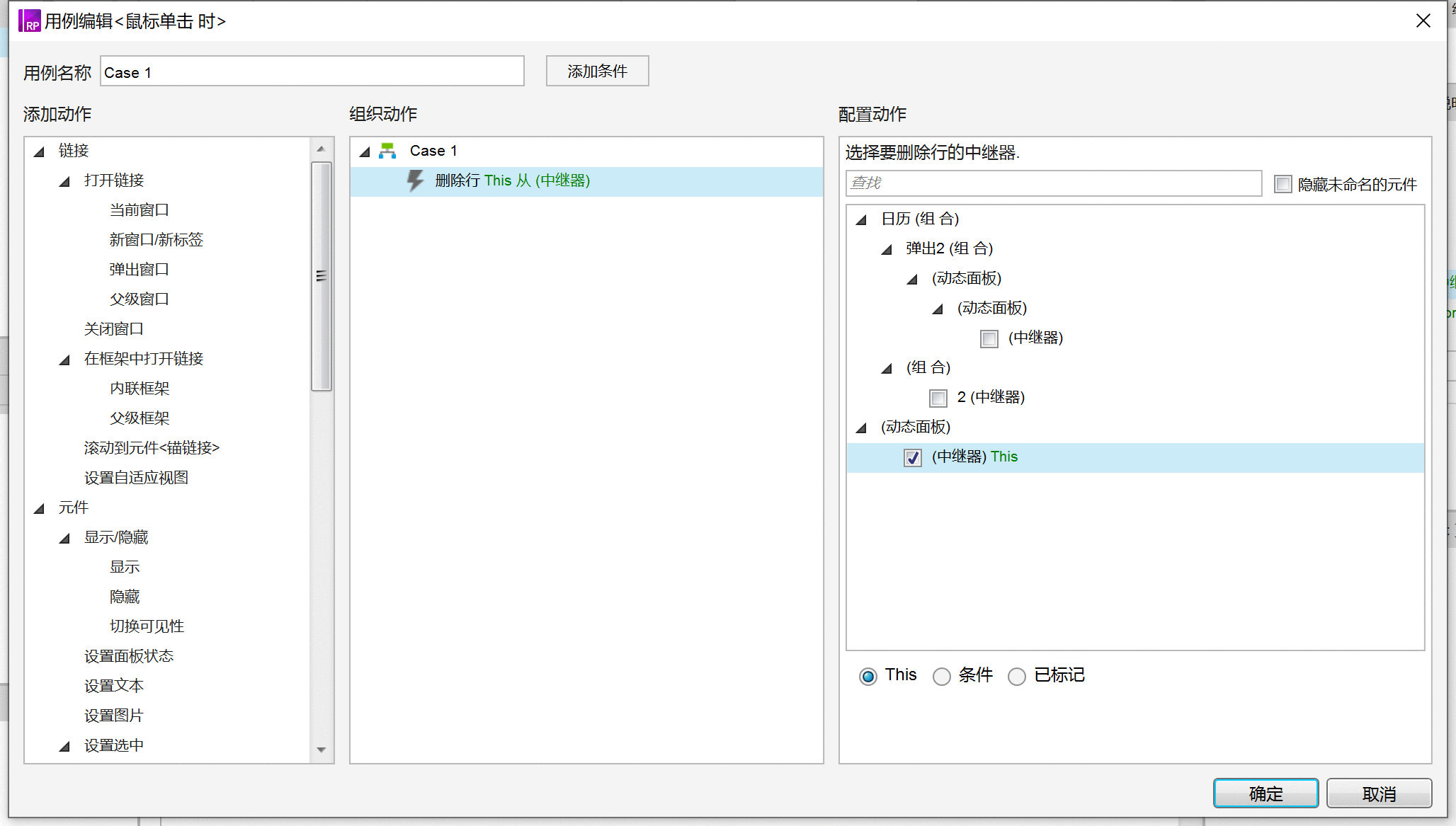
Task: Select the 父级窗口 action
Action: 140,299
